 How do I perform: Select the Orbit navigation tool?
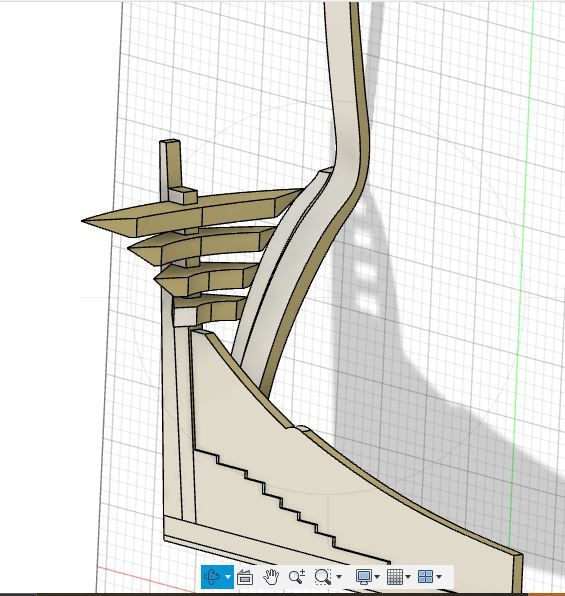coord(212,577)
